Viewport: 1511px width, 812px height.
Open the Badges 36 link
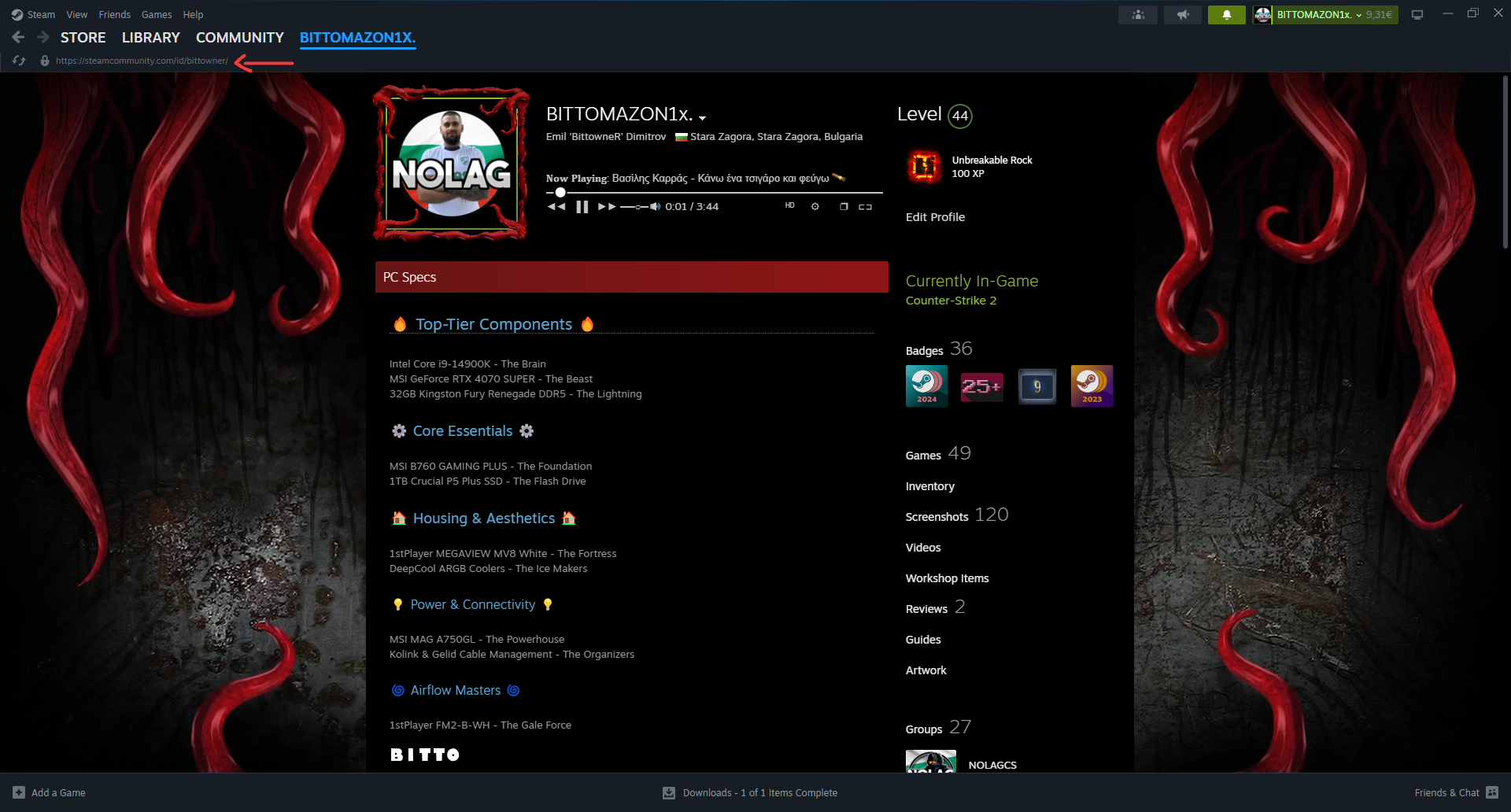[x=939, y=349]
